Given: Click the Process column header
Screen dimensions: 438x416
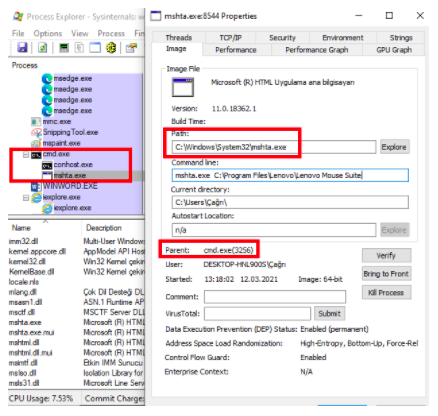Looking at the screenshot, I should (x=25, y=65).
